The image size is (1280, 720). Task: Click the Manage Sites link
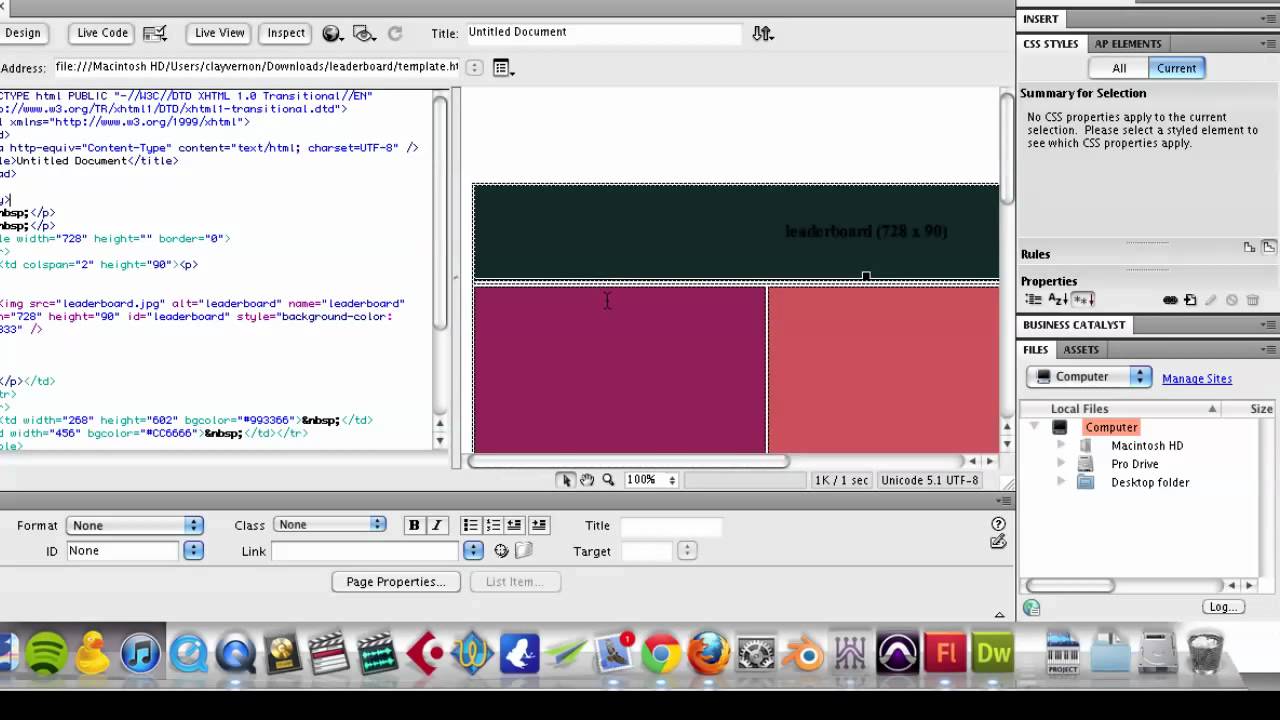[x=1197, y=379]
